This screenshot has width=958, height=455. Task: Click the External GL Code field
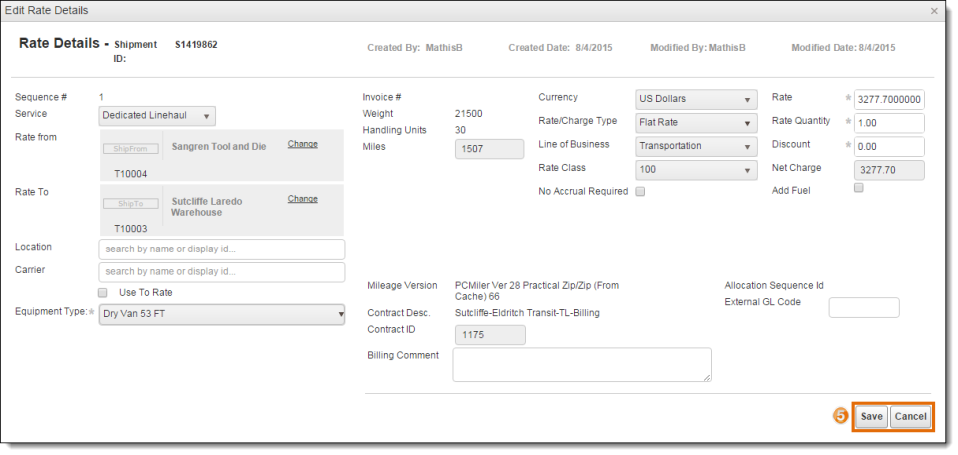tap(864, 308)
